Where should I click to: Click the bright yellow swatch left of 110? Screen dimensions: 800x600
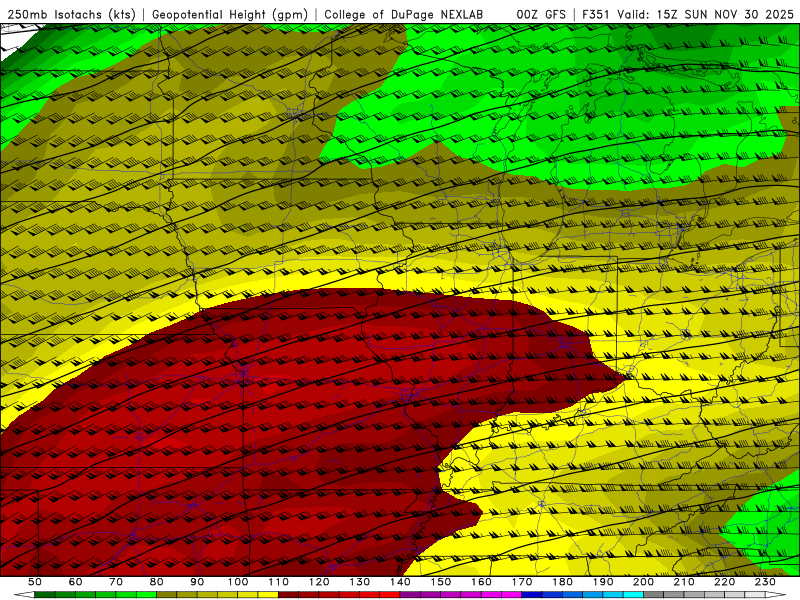click(268, 594)
